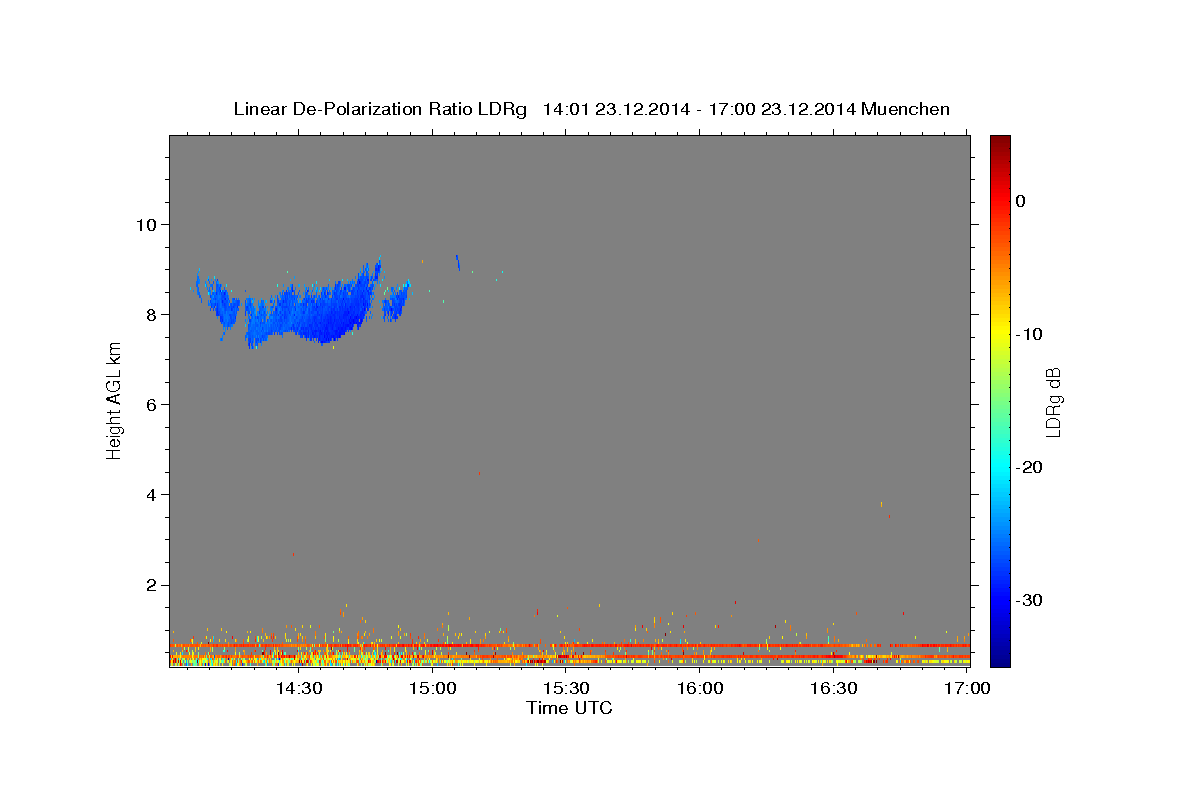Image resolution: width=1200 pixels, height=800 pixels.
Task: Click the height tick label 2
Action: tap(151, 585)
